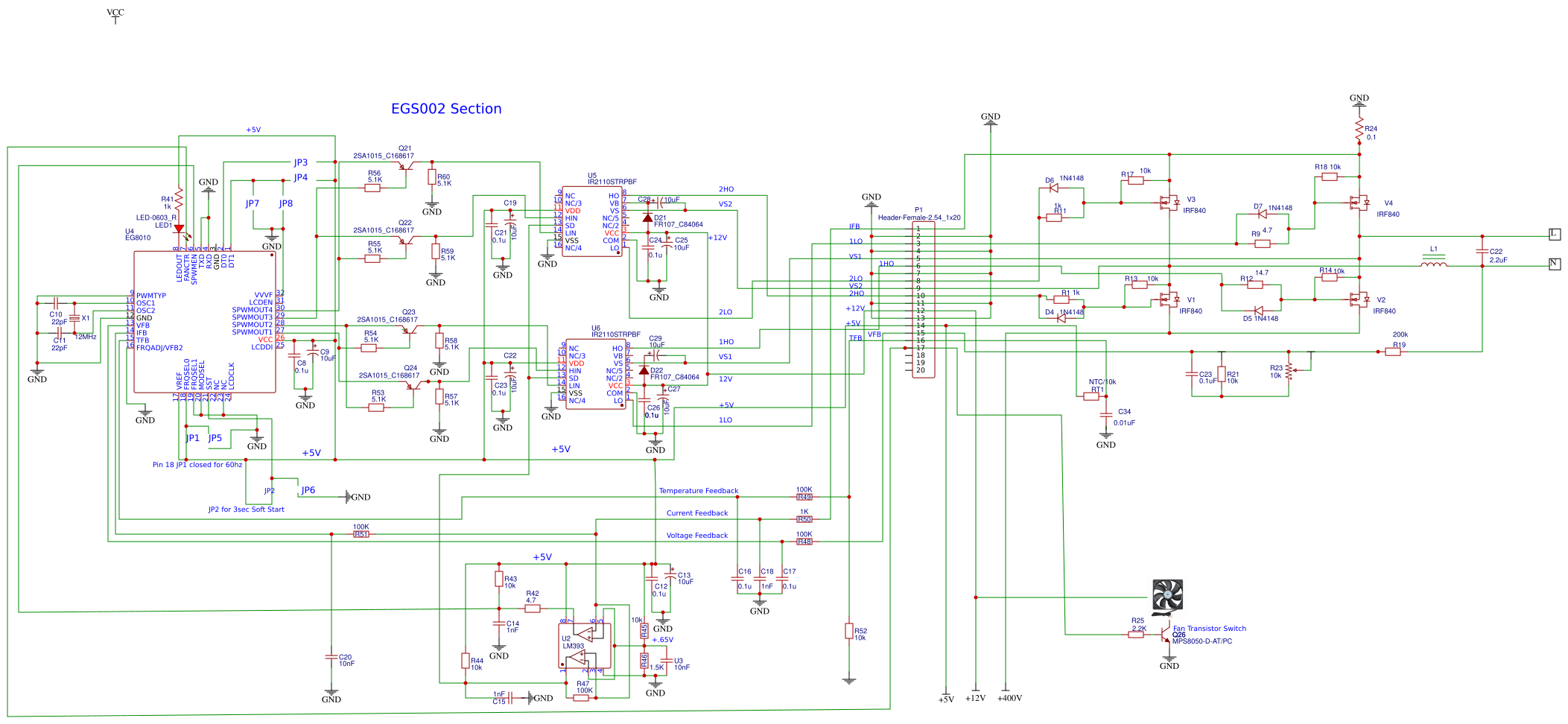Click the Fan Transistor Switch label
The width and height of the screenshot is (1568, 724).
tap(1209, 628)
